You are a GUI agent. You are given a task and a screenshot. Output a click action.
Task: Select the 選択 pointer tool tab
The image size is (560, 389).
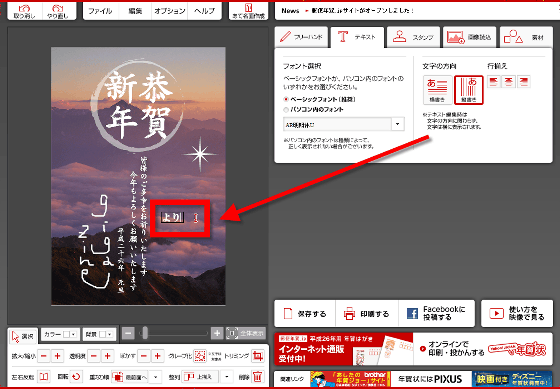22,336
